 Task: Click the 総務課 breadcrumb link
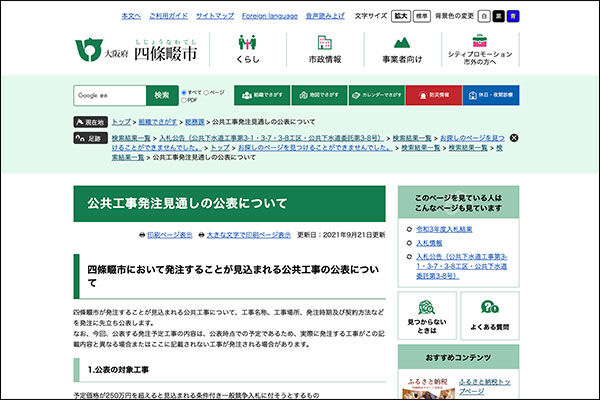[x=195, y=122]
